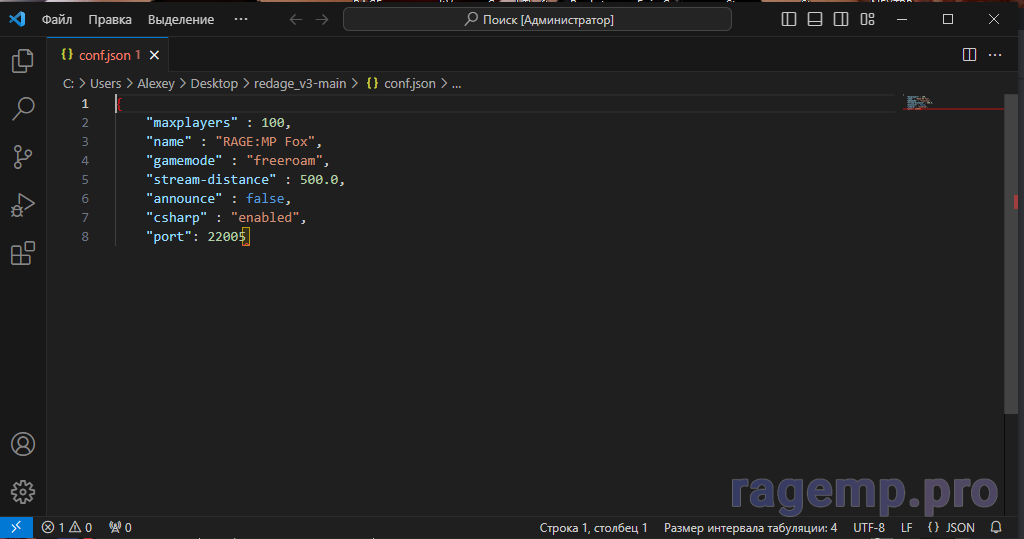Image resolution: width=1024 pixels, height=539 pixels.
Task: Click the split editor right icon
Action: 969,55
